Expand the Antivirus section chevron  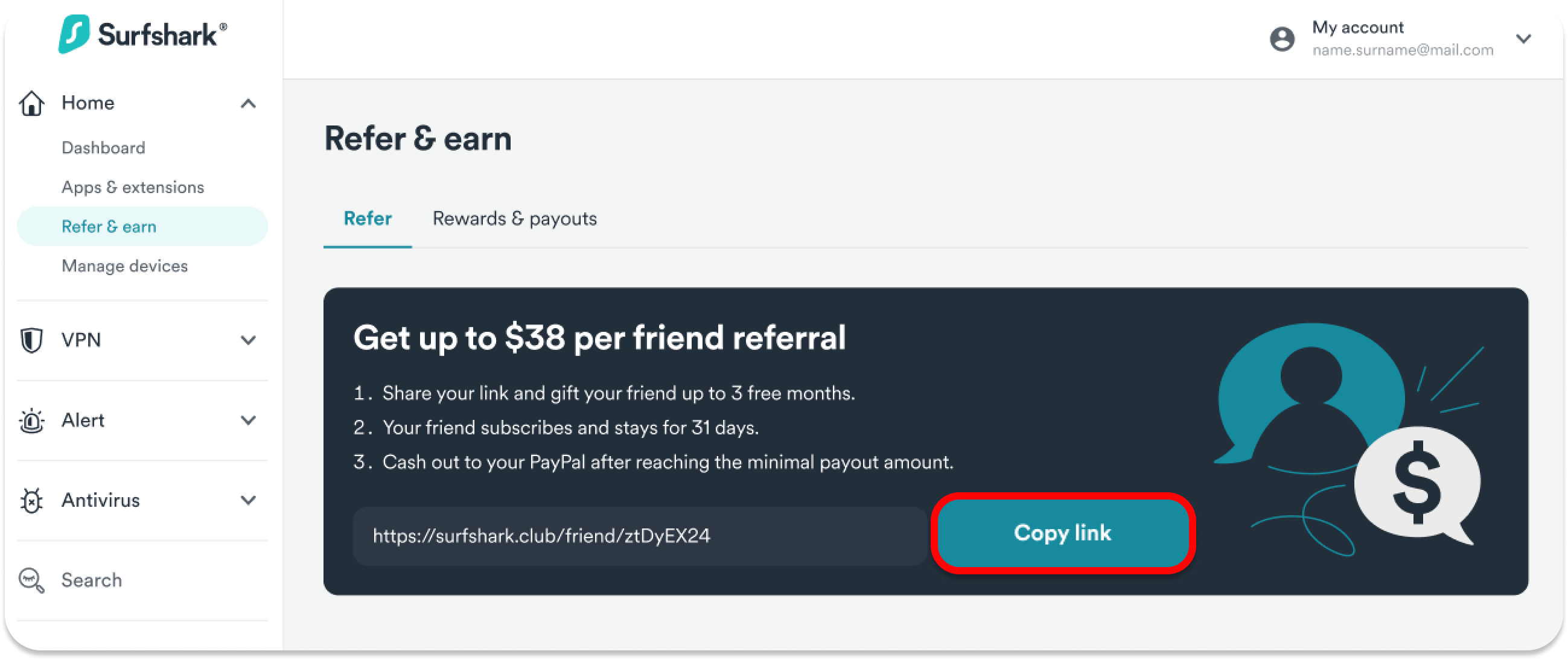tap(247, 501)
